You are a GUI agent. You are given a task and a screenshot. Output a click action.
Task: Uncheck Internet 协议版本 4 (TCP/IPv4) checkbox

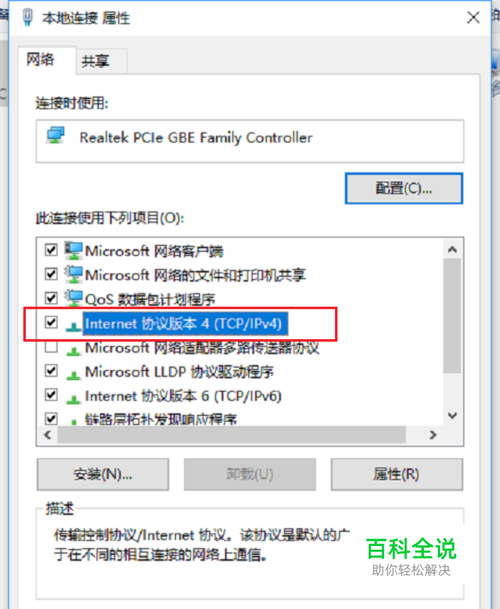[x=51, y=322]
